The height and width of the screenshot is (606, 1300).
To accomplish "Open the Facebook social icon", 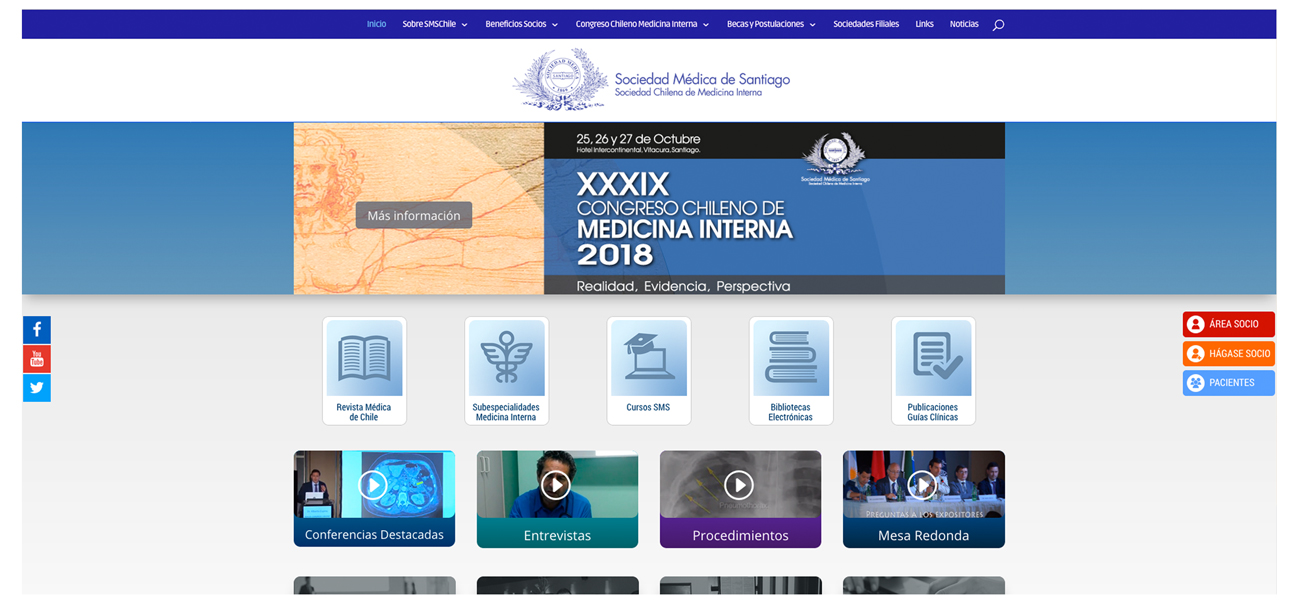I will coord(37,330).
